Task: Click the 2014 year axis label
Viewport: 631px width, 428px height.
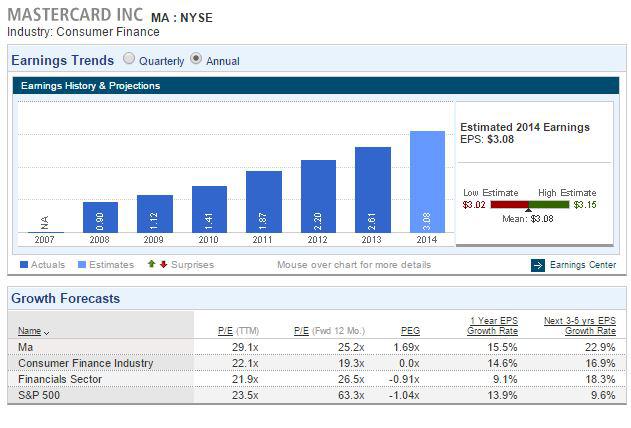Action: pos(427,240)
